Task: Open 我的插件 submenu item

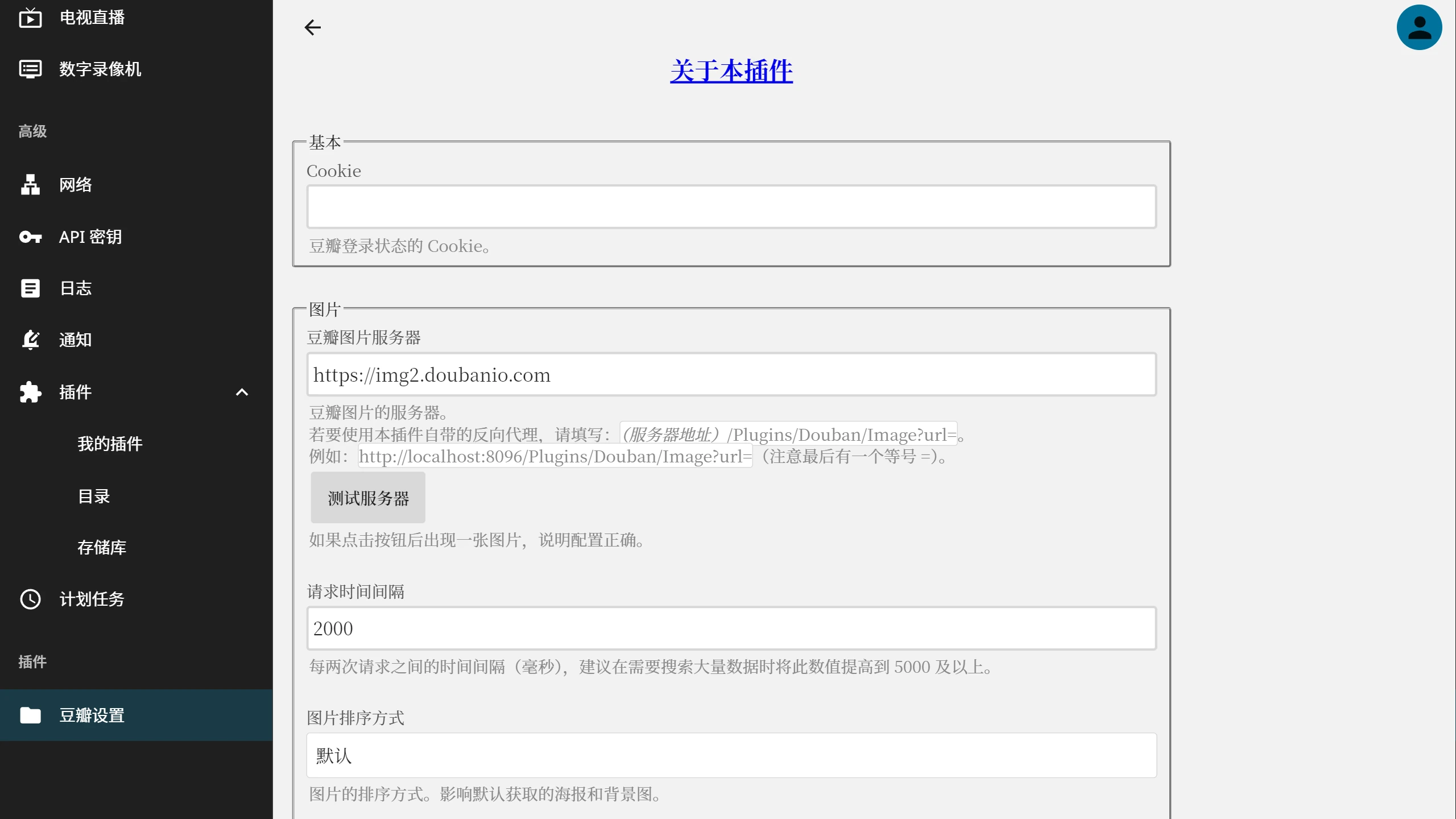Action: [136, 444]
